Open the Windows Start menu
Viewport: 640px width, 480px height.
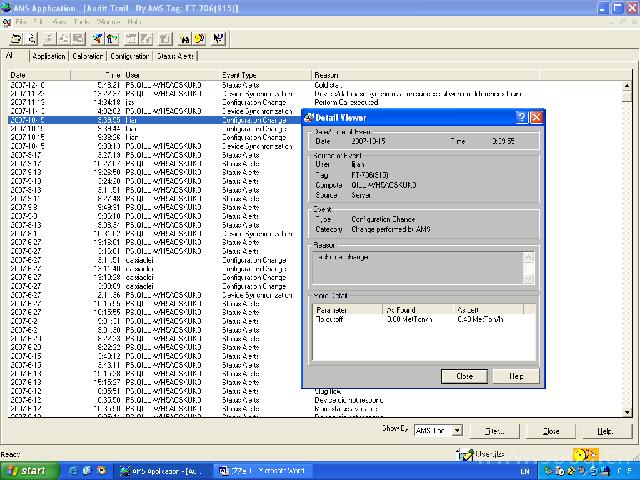point(27,470)
